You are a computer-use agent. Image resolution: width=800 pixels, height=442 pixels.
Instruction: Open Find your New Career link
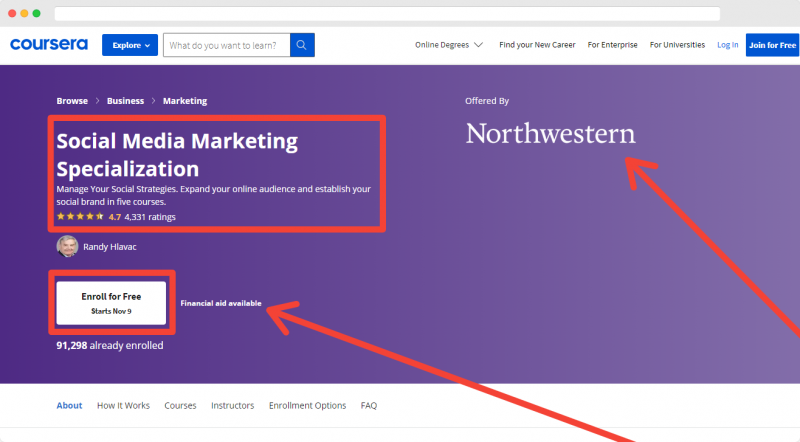(x=537, y=45)
